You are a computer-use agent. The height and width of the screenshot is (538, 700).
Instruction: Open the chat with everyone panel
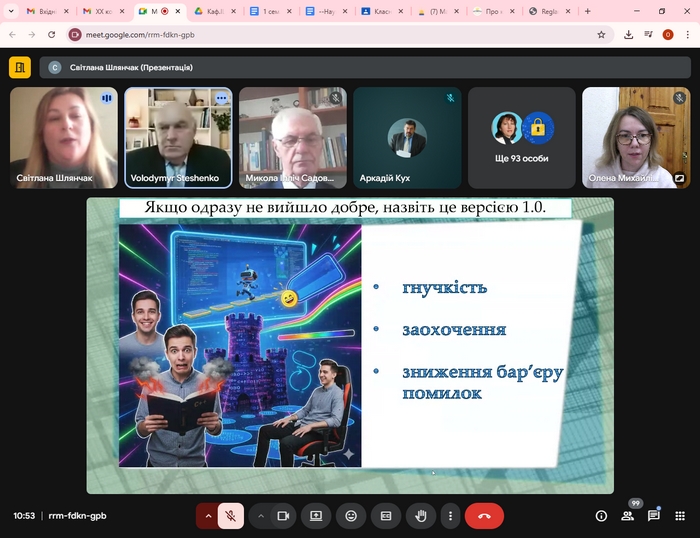[654, 516]
